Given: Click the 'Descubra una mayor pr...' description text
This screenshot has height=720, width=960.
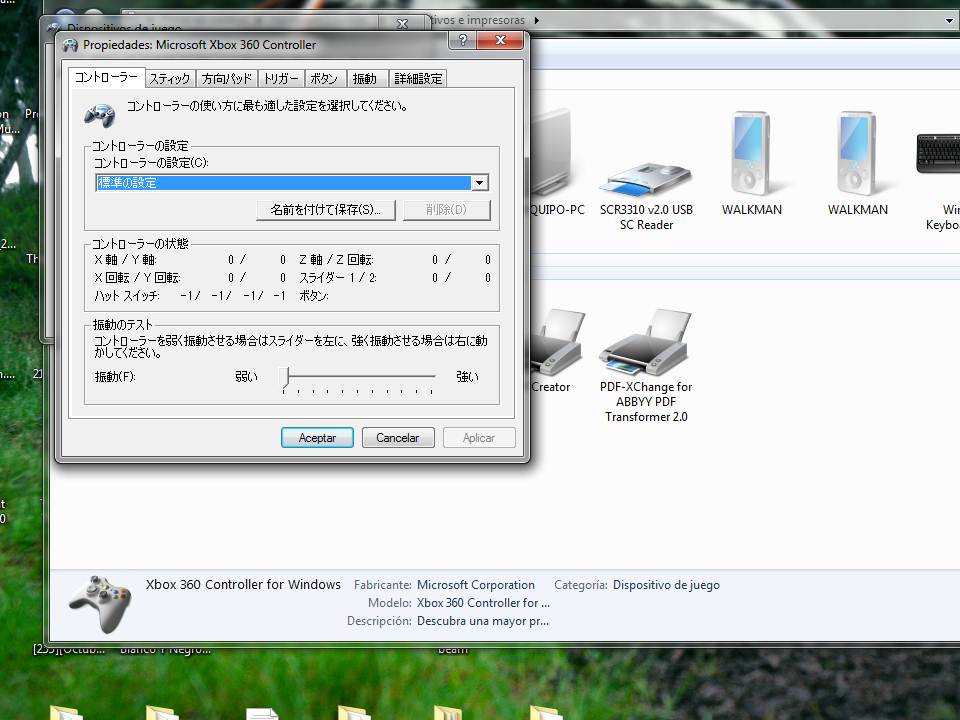Looking at the screenshot, I should (483, 621).
